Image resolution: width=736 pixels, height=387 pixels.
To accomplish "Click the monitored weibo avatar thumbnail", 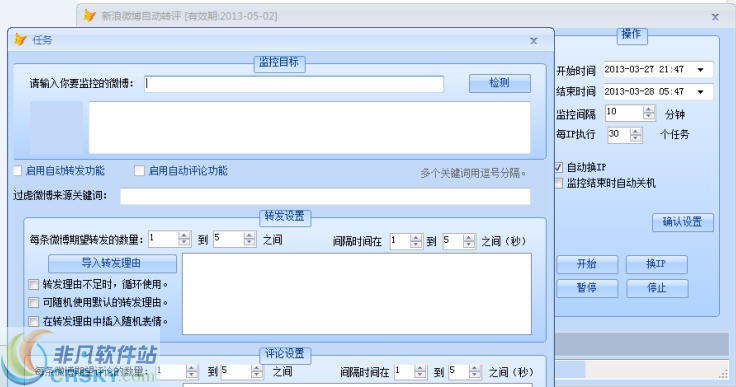I will click(56, 128).
